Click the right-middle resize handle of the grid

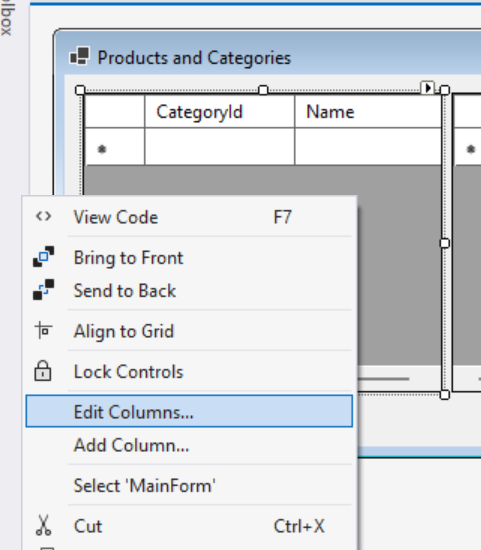[445, 243]
